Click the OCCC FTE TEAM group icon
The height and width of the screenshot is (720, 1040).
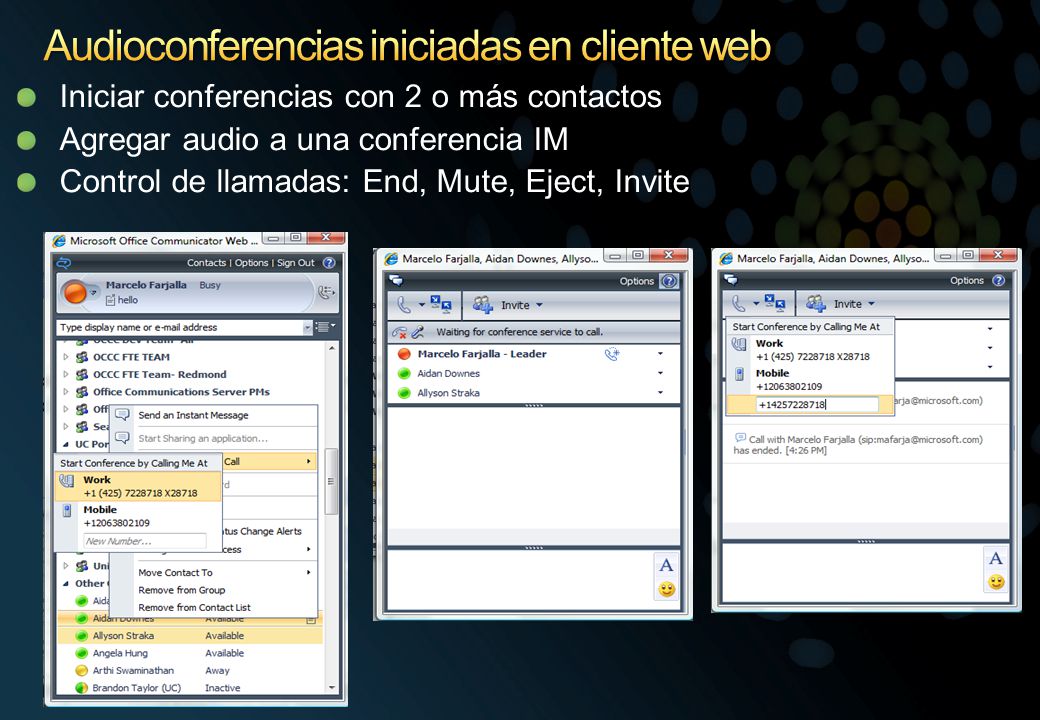tap(82, 357)
